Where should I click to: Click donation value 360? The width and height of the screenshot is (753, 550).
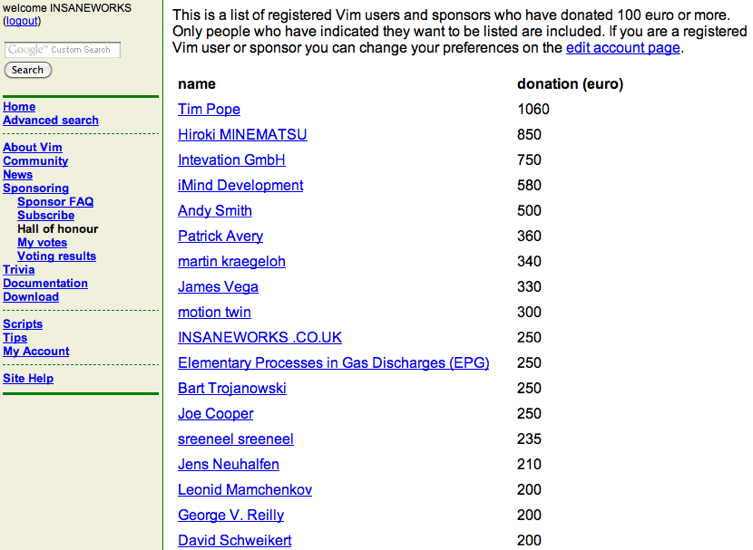[529, 236]
